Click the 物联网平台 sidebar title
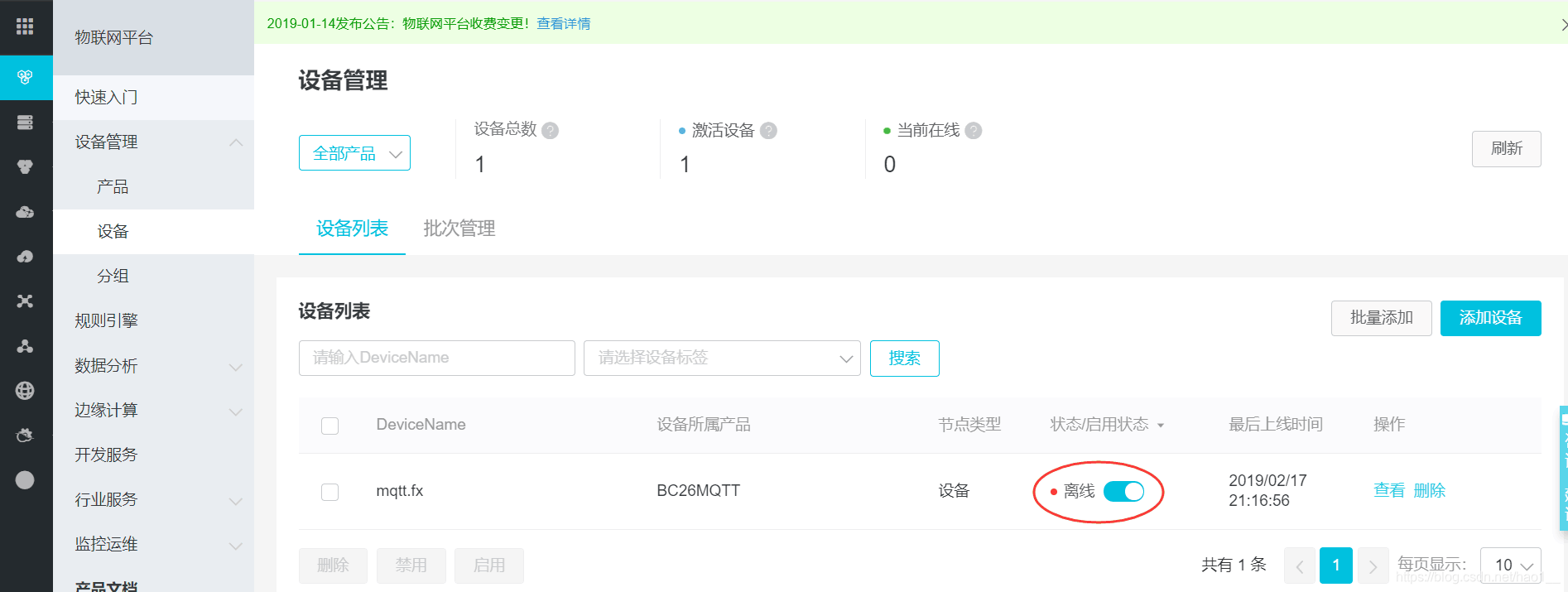The width and height of the screenshot is (1568, 592). pyautogui.click(x=114, y=38)
